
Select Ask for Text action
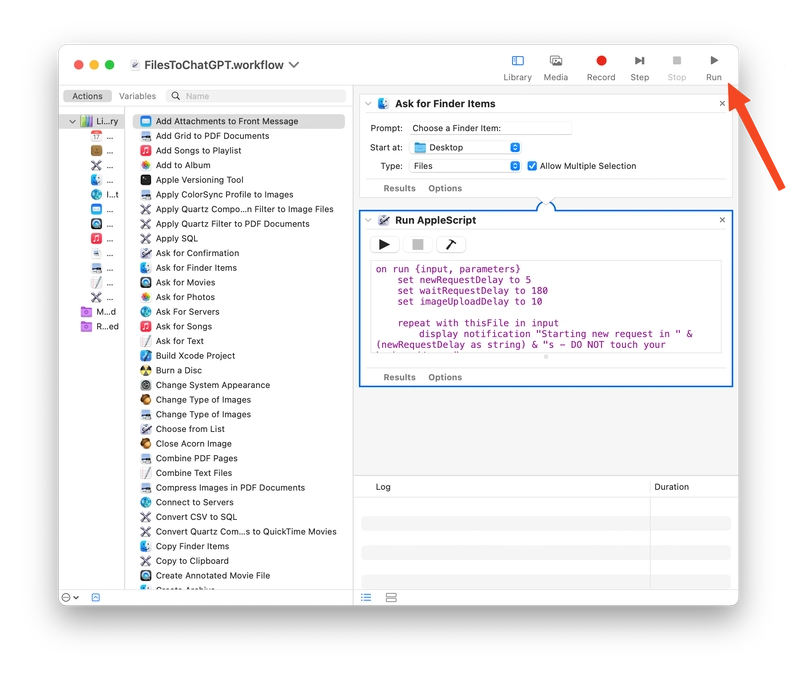(179, 341)
